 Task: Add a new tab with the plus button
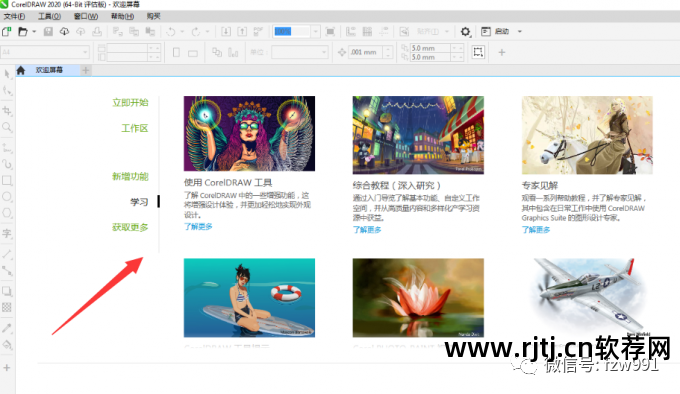85,70
